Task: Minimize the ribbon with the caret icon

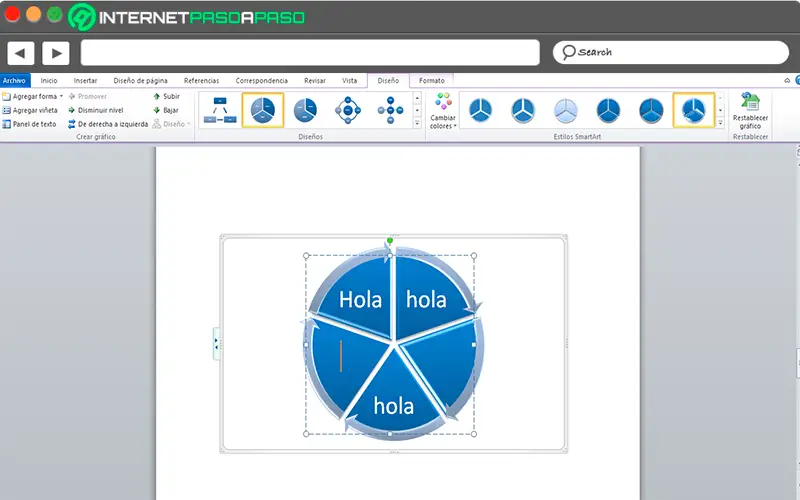Action: (787, 81)
